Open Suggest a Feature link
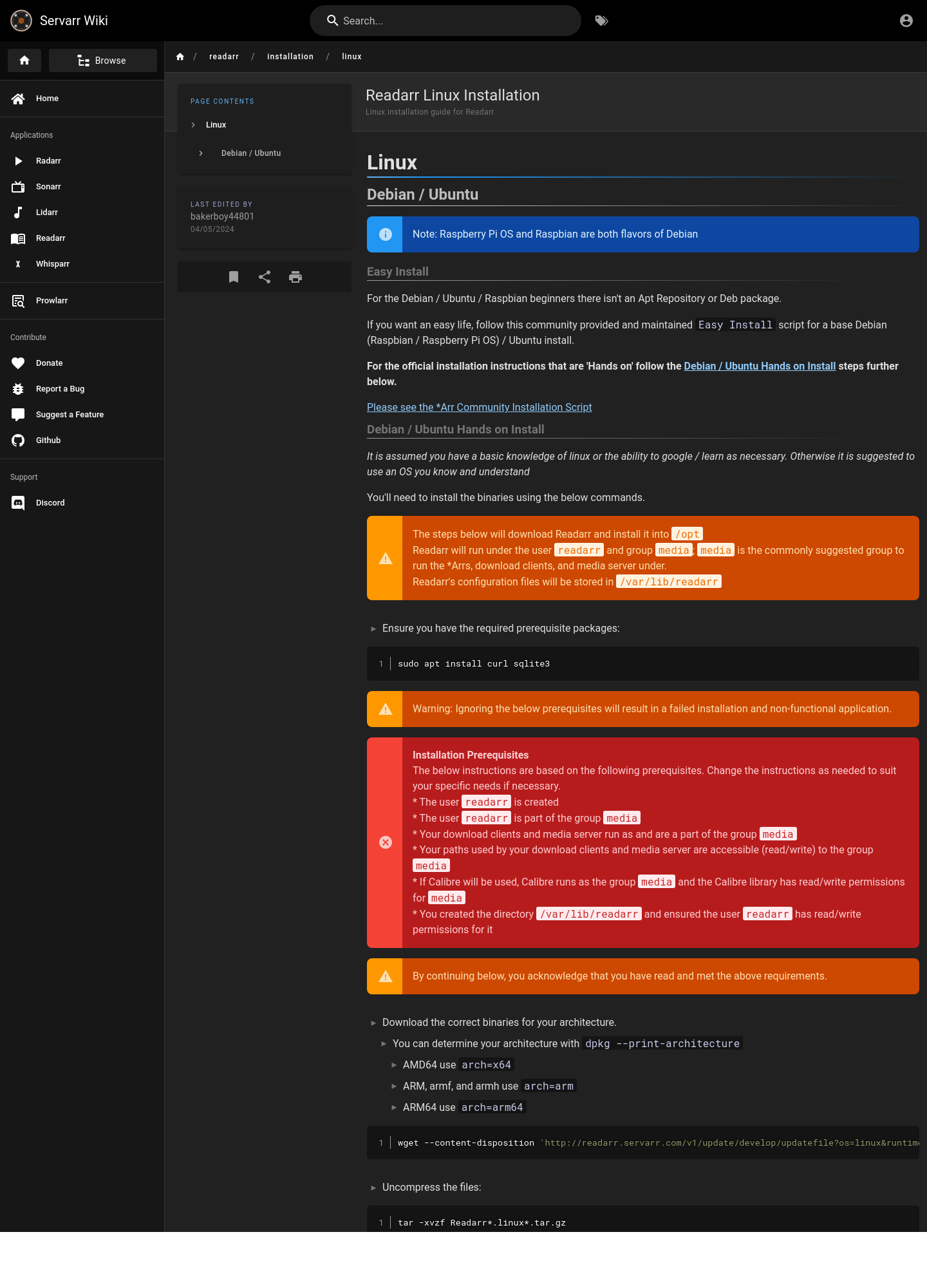This screenshot has height=1288, width=927. pos(82,415)
